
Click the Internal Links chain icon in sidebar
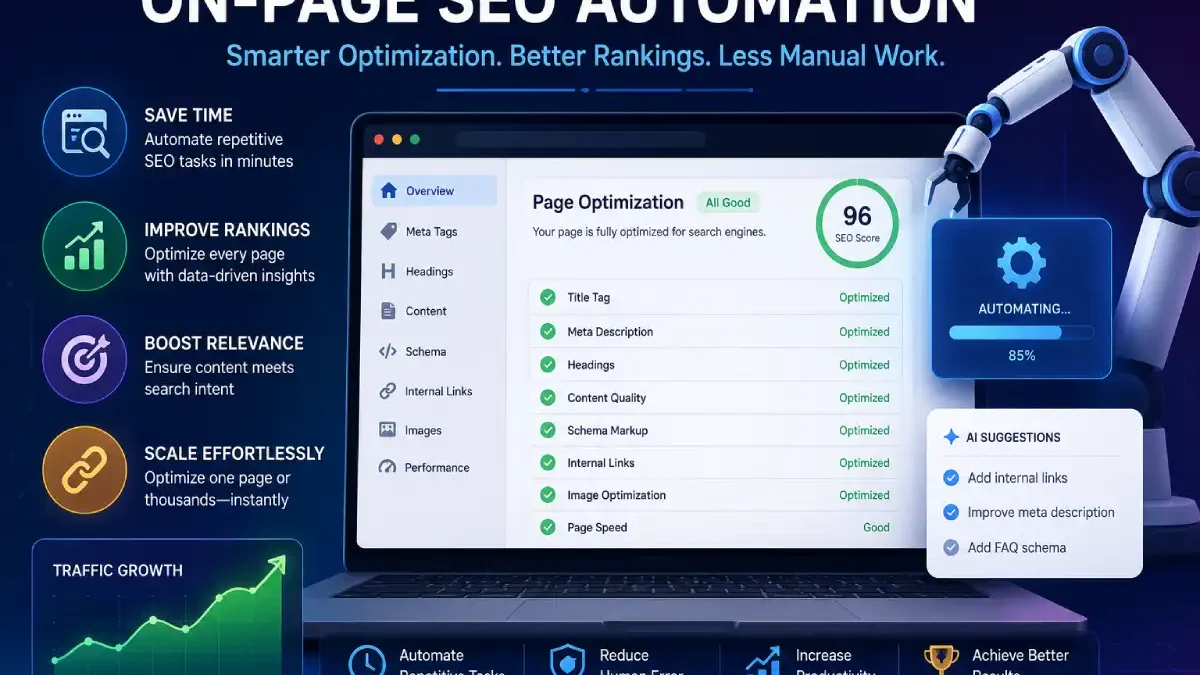click(x=388, y=391)
